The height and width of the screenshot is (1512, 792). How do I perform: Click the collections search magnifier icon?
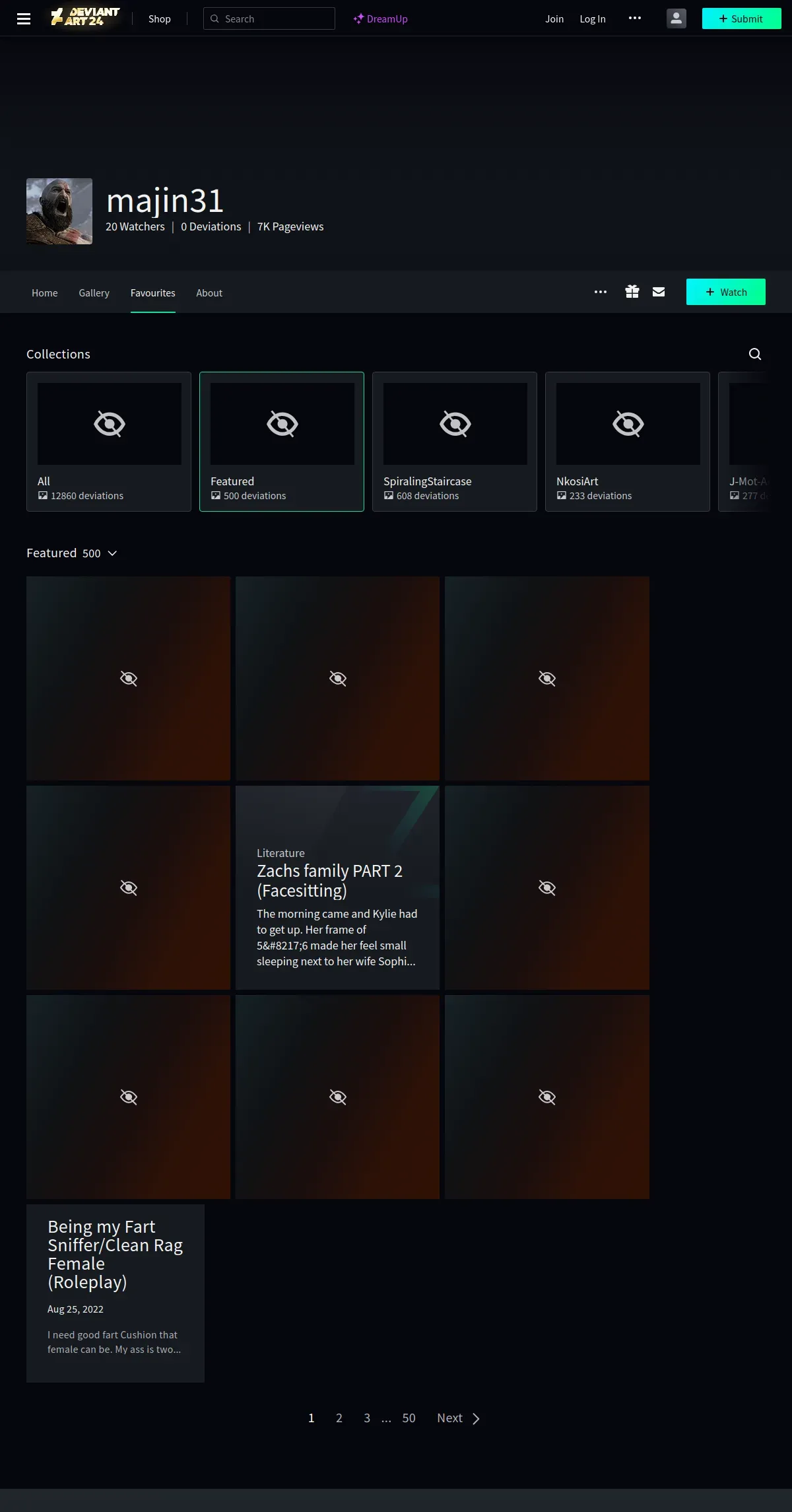(x=755, y=355)
